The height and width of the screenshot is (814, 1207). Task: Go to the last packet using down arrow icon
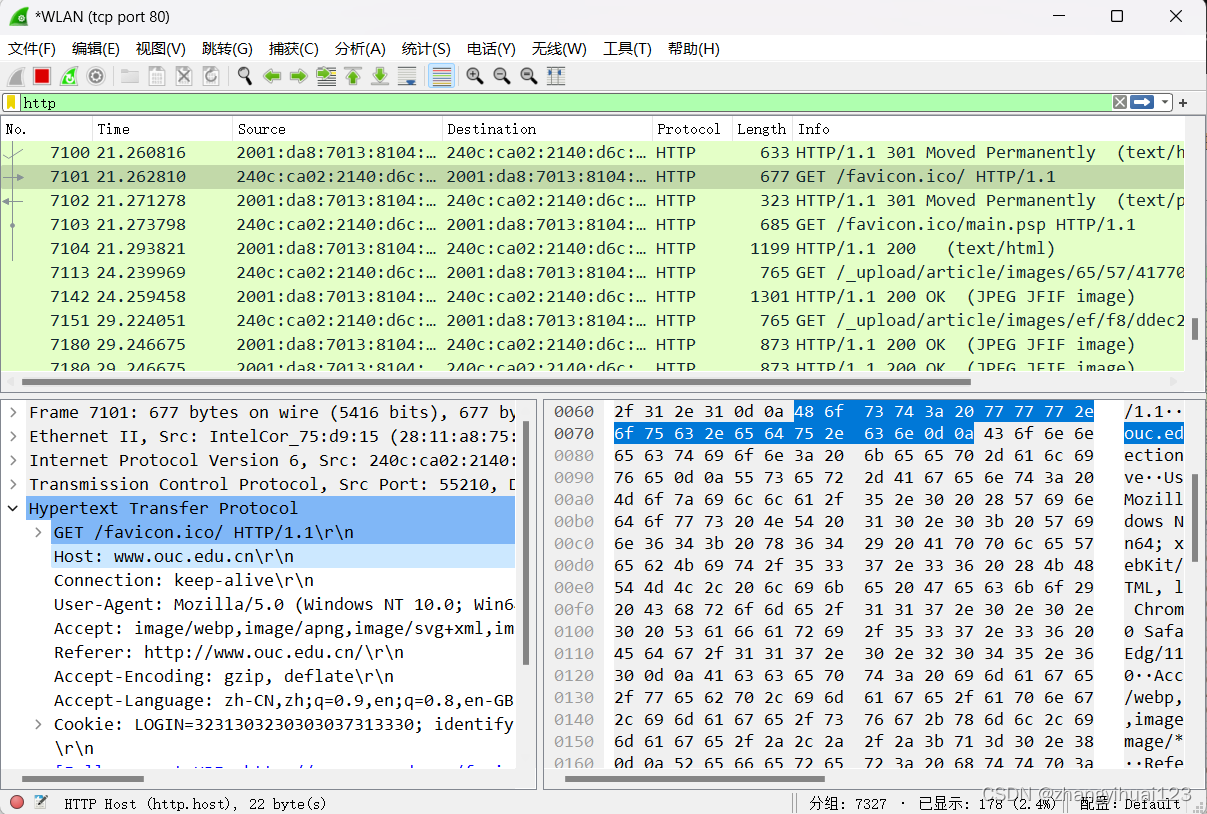coord(379,76)
